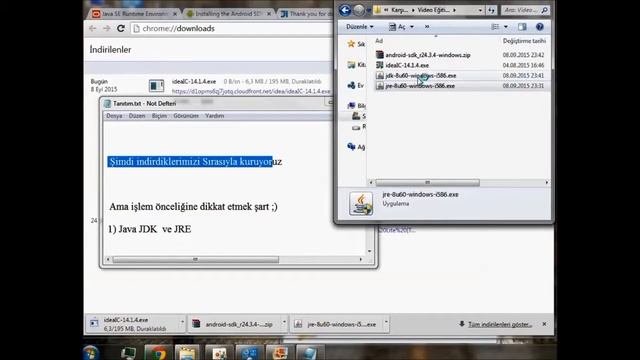Screen dimensions: 640x360
Task: Select the jre-8u60-windows-i586.exe file in Explorer
Action: click(x=420, y=86)
